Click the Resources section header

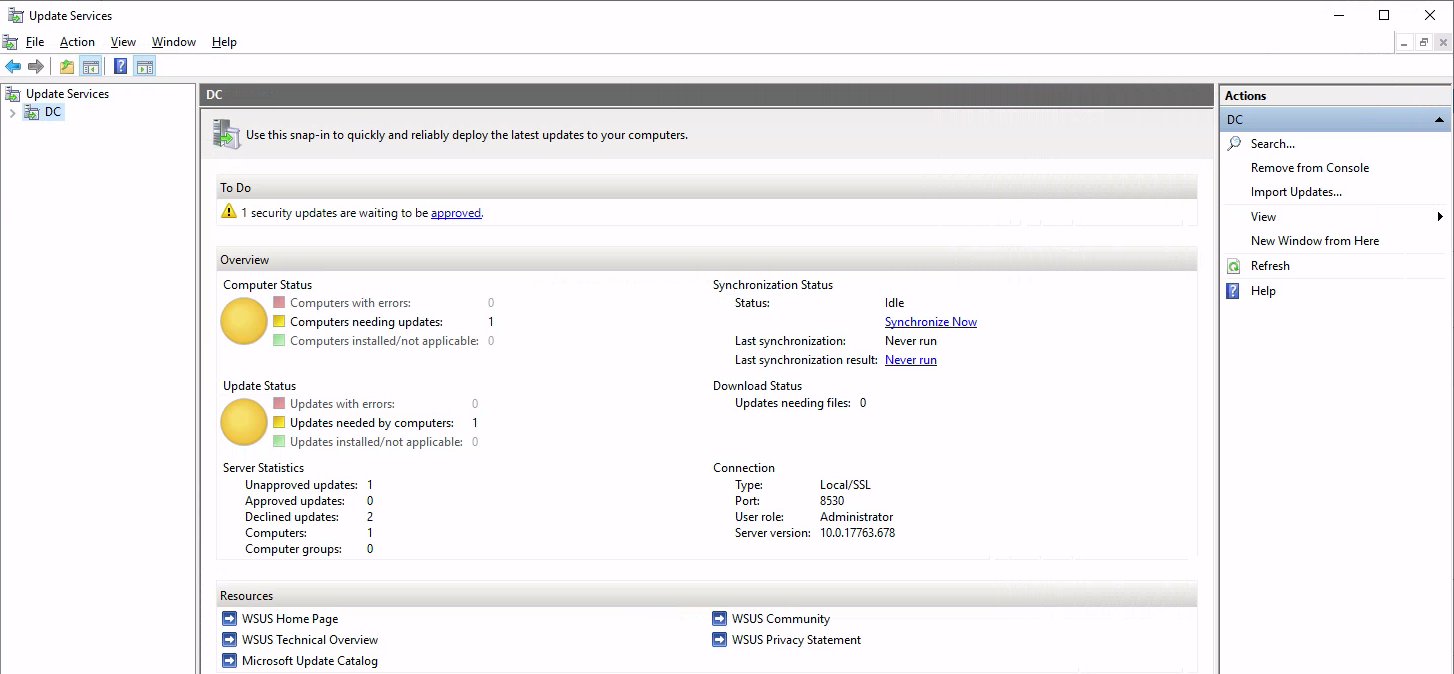coord(707,596)
